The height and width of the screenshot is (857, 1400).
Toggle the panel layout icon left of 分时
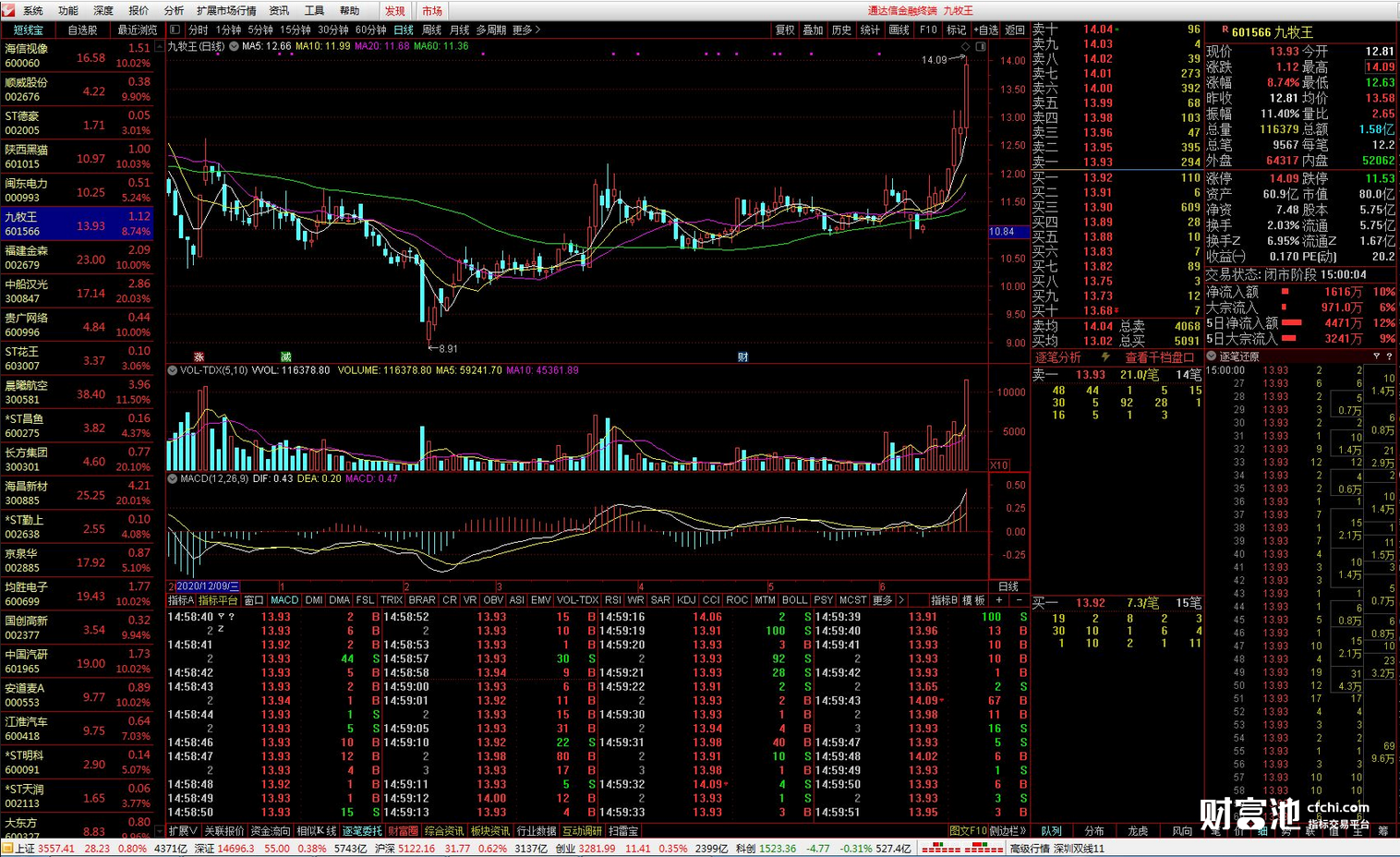coord(175,30)
